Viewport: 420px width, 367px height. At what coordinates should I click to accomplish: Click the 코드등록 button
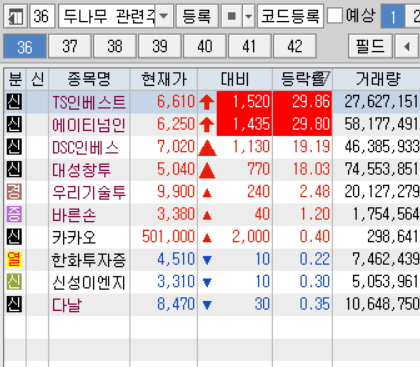[290, 16]
